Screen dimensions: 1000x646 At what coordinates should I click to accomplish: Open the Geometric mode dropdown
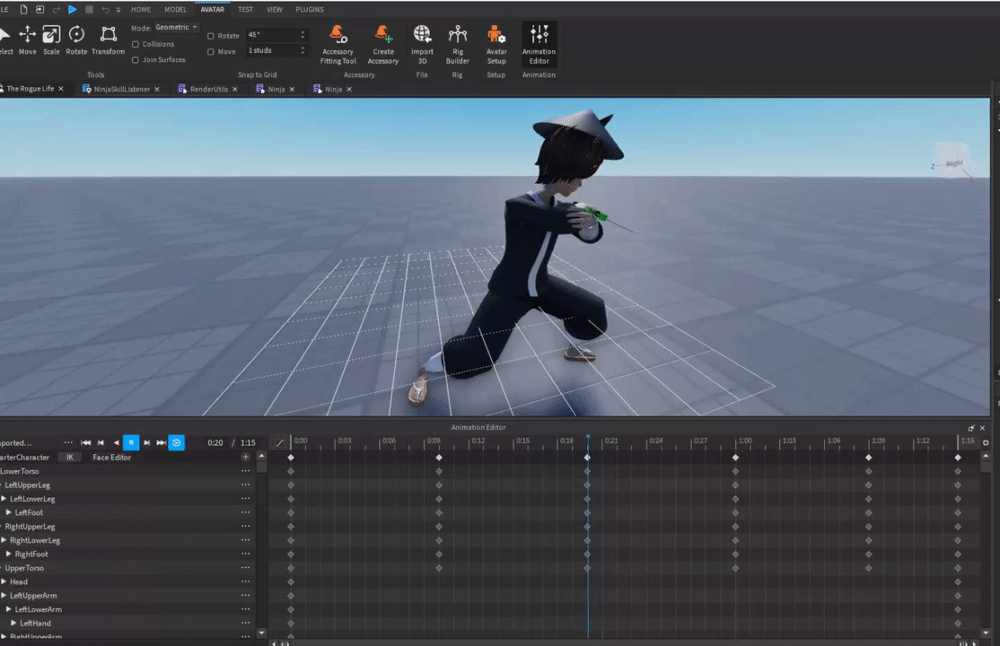pos(177,28)
